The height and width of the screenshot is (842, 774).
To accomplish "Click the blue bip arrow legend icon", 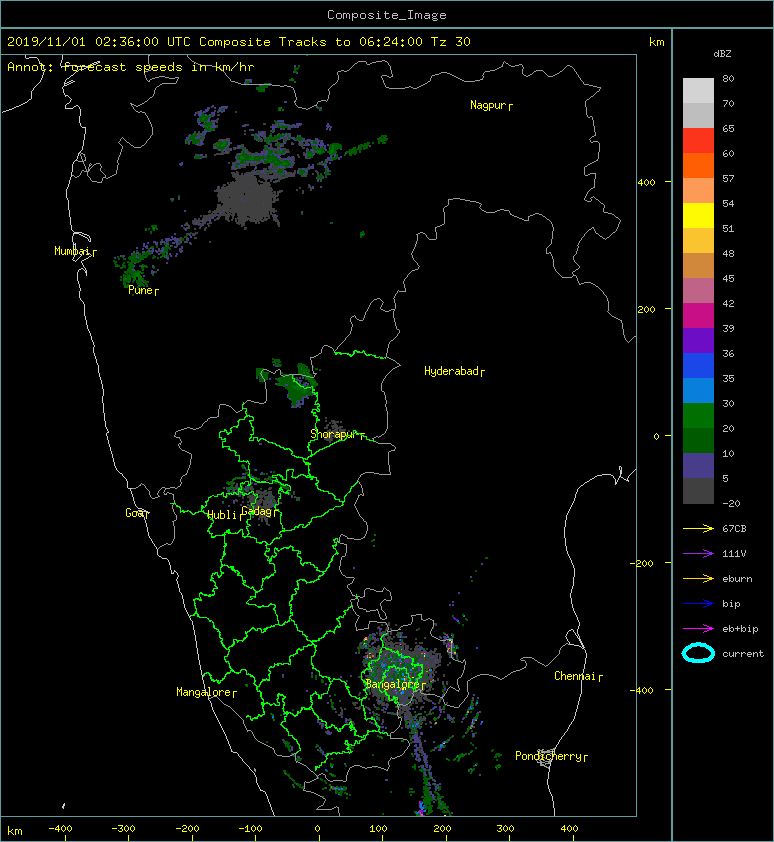I will coord(698,604).
